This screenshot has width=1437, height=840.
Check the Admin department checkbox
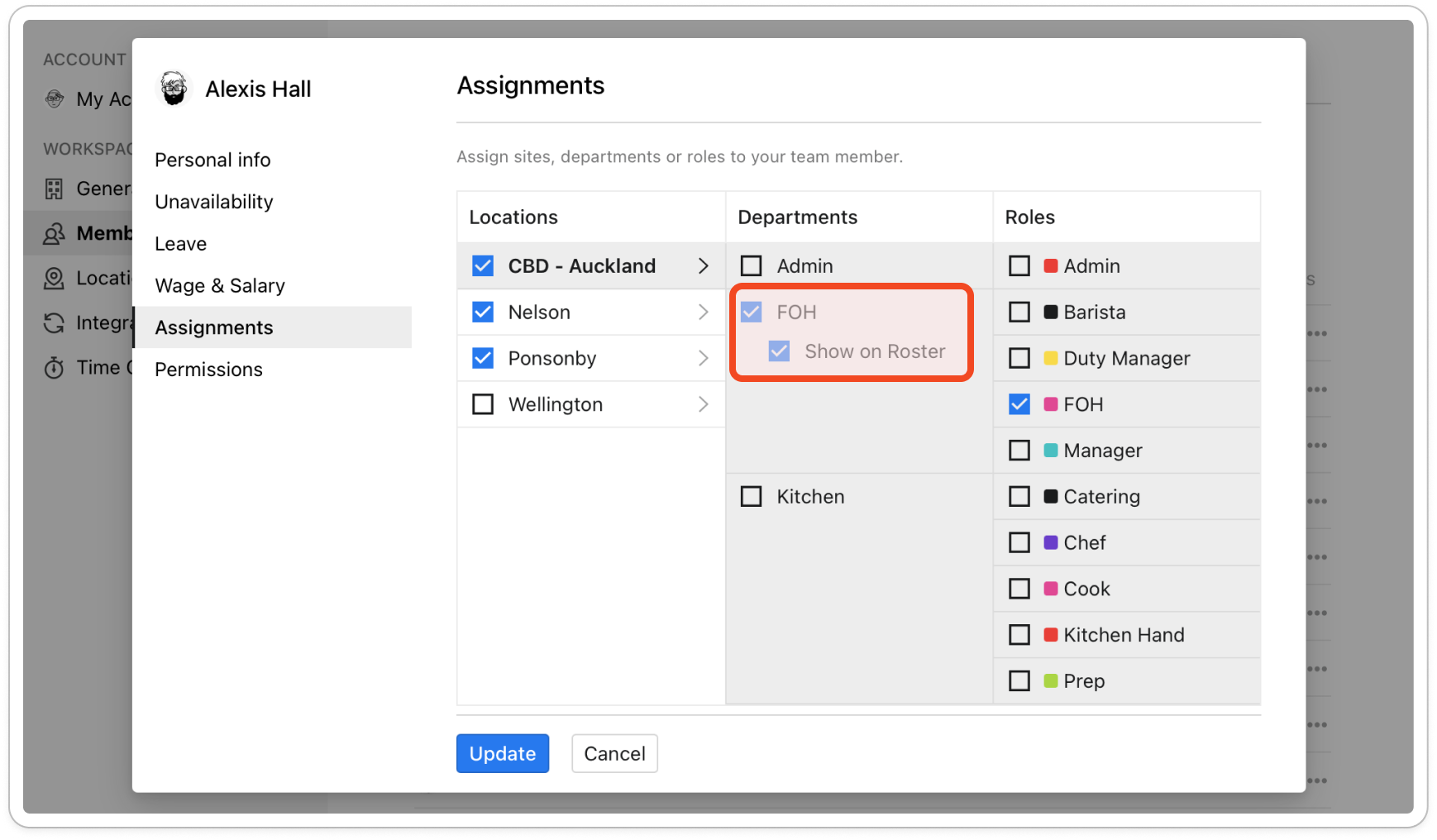tap(752, 265)
